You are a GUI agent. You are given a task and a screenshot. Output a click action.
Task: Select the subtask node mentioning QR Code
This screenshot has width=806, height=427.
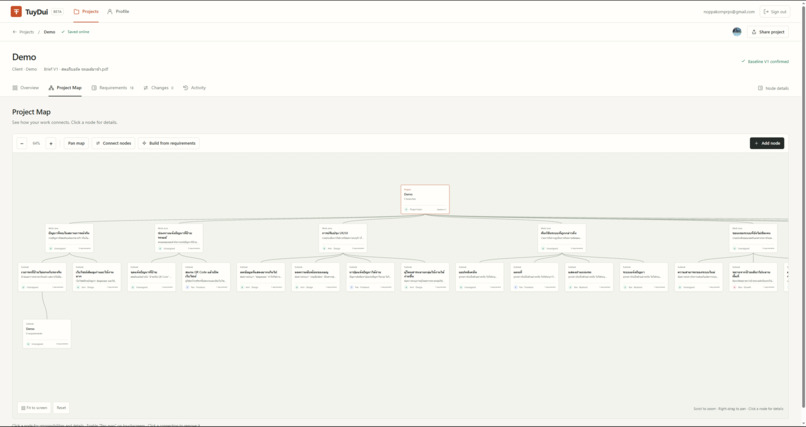206,277
